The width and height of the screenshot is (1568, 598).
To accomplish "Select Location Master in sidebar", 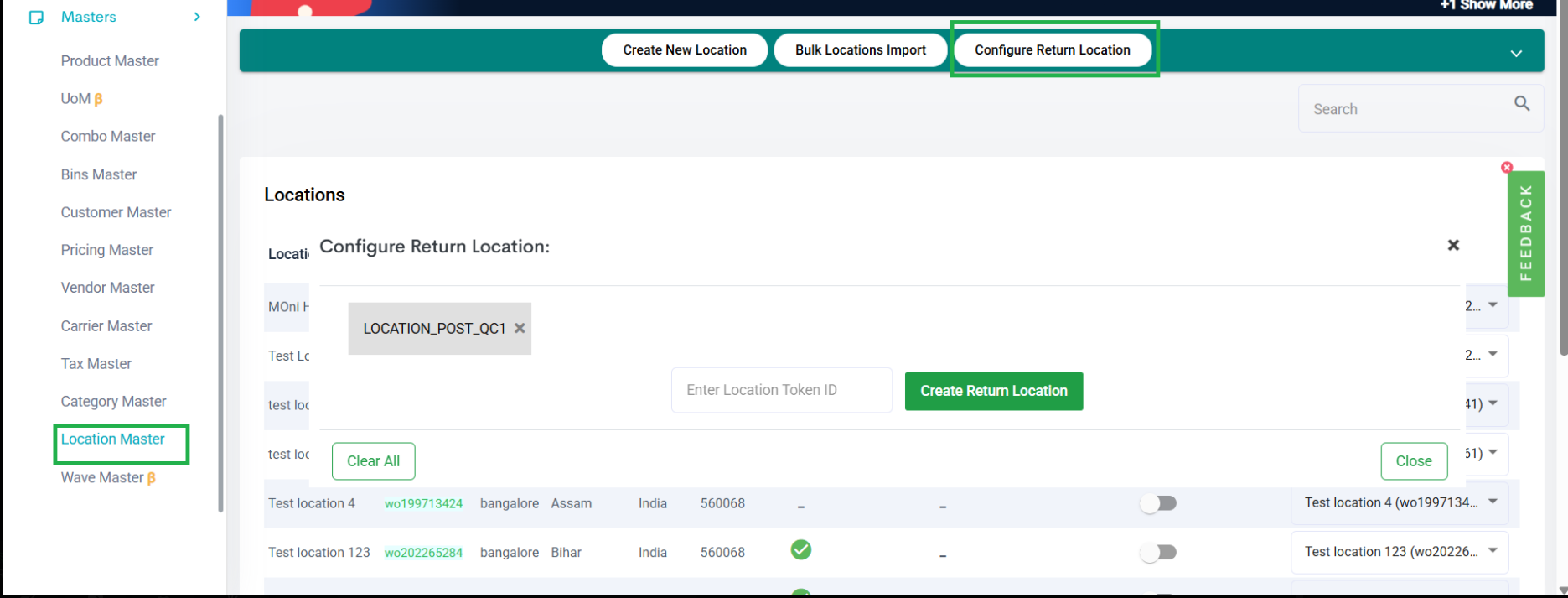I will 113,439.
